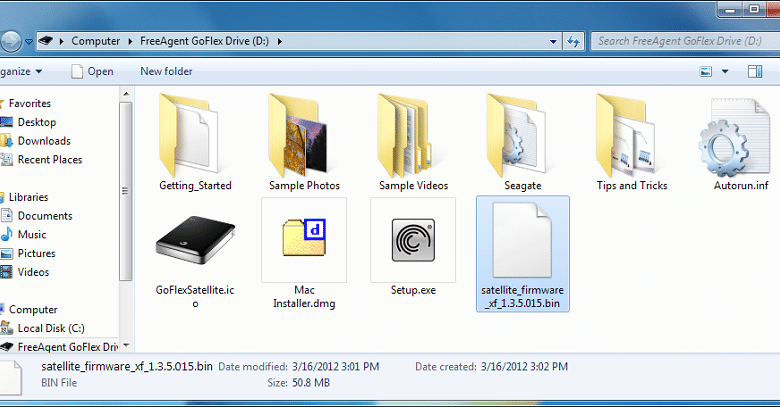780x407 pixels.
Task: Click the navigation pane scrollbar thumb
Action: (126, 191)
